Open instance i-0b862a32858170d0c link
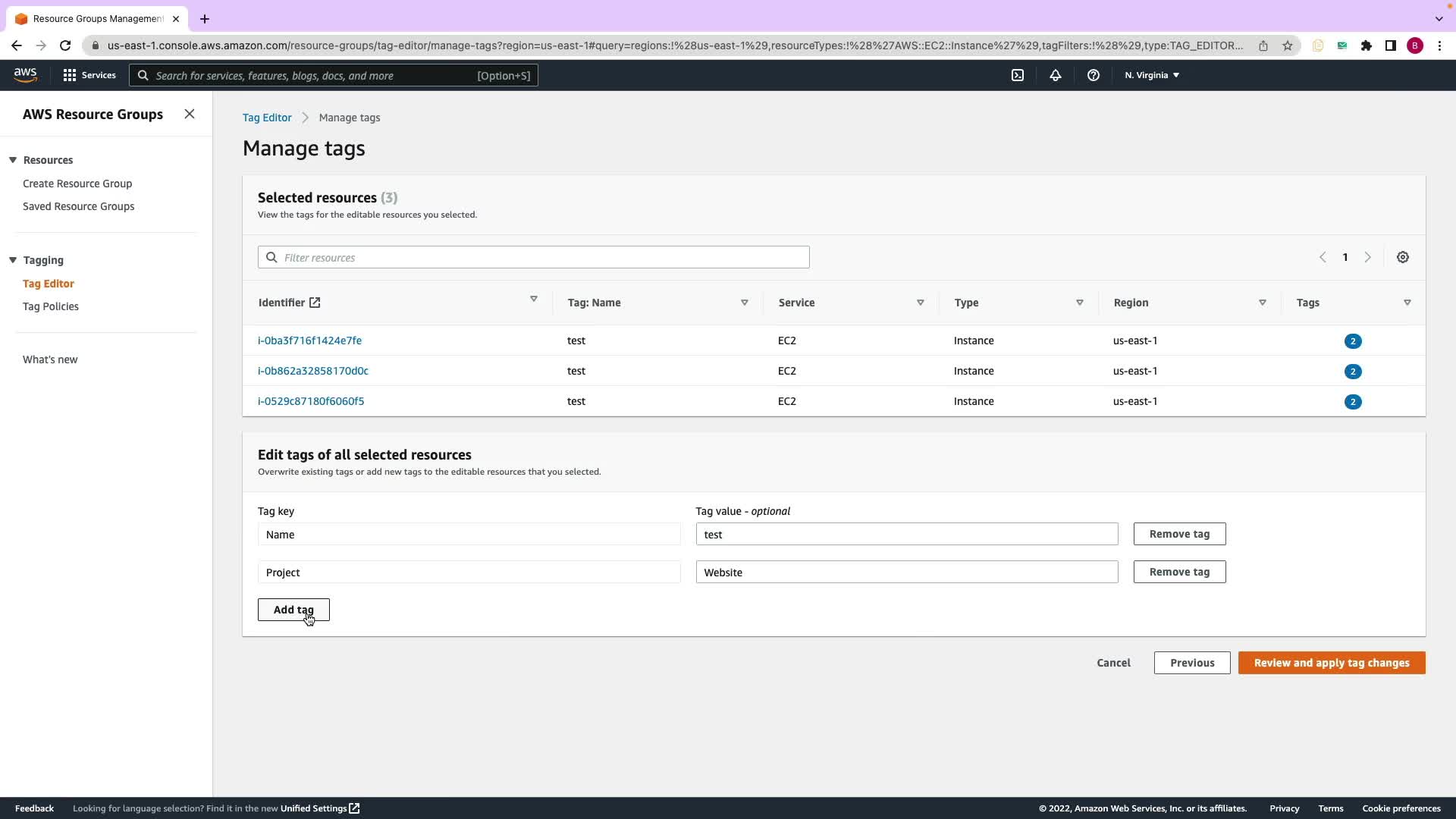This screenshot has width=1456, height=819. coord(312,371)
